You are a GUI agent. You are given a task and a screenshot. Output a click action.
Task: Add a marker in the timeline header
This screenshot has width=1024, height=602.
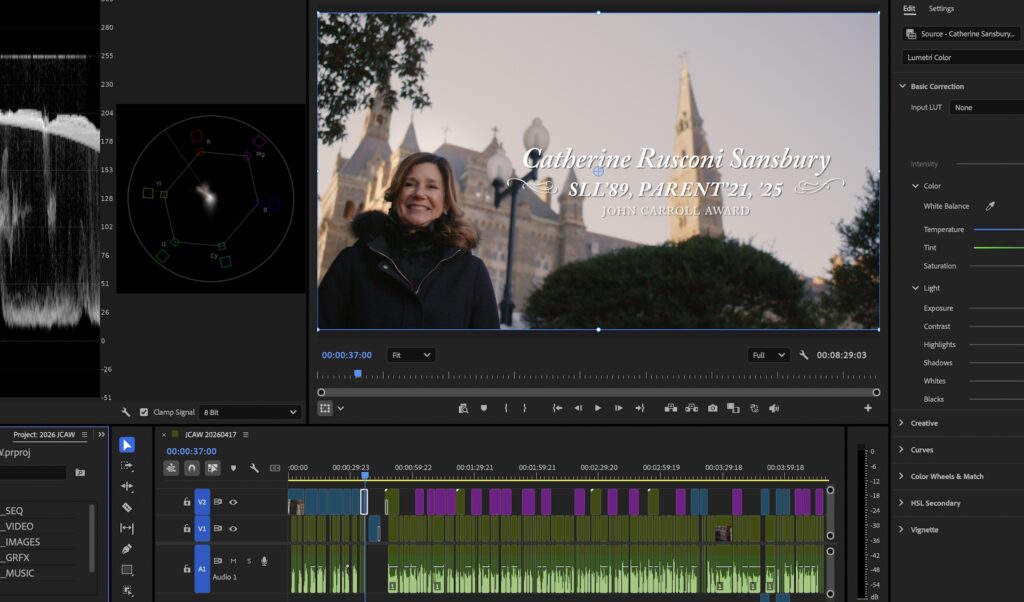[x=233, y=468]
